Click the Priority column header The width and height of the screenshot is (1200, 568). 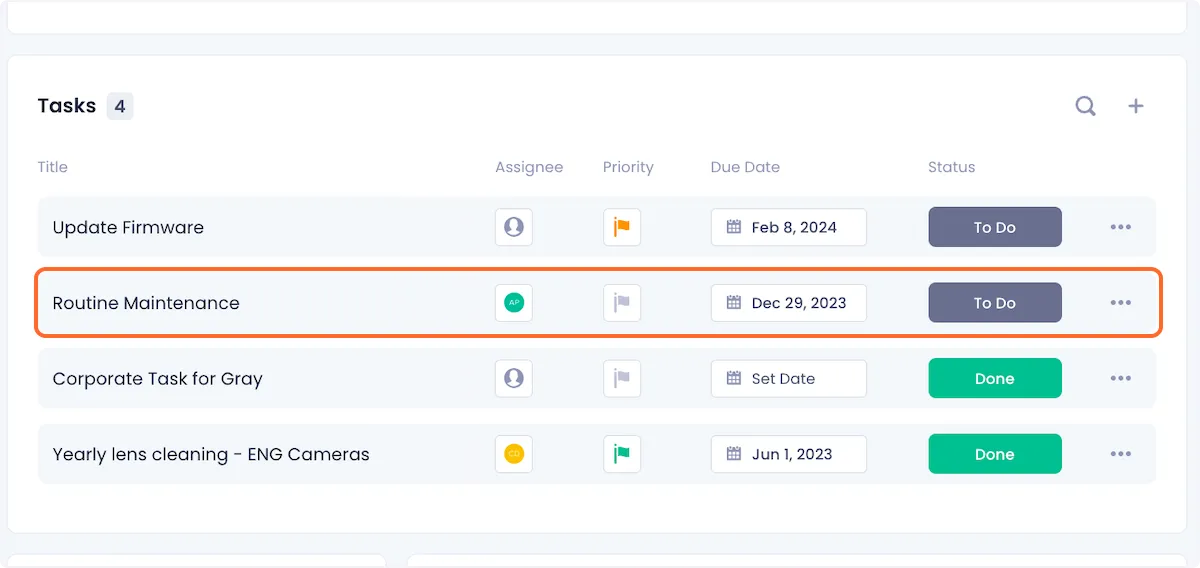pos(628,167)
